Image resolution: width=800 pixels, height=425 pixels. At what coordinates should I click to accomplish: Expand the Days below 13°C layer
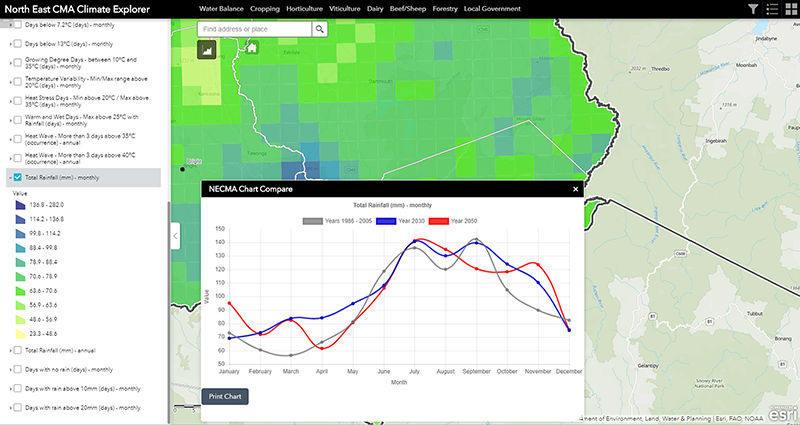[x=9, y=44]
